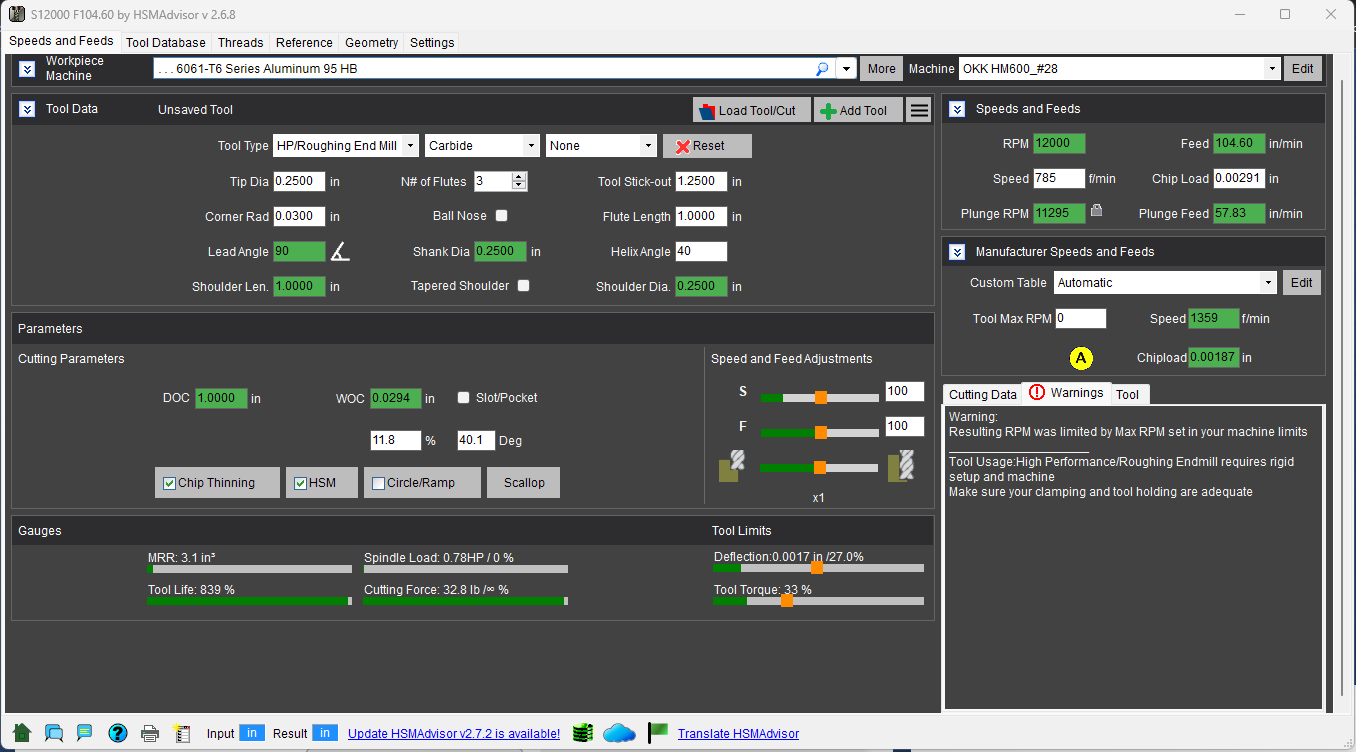Enable the Slot/Pocket checkbox

[463, 398]
